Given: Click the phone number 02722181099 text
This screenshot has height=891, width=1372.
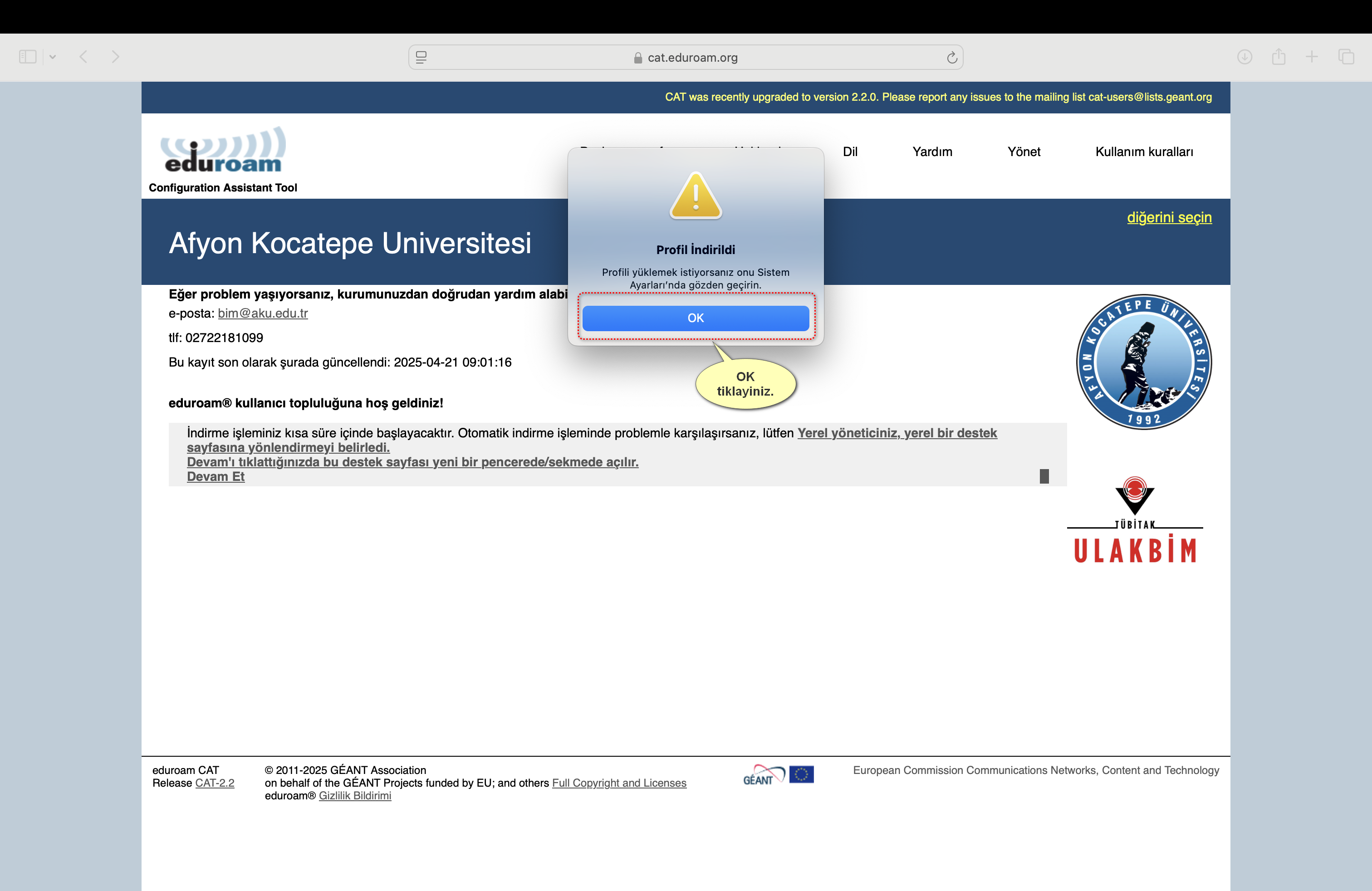Looking at the screenshot, I should pos(224,338).
